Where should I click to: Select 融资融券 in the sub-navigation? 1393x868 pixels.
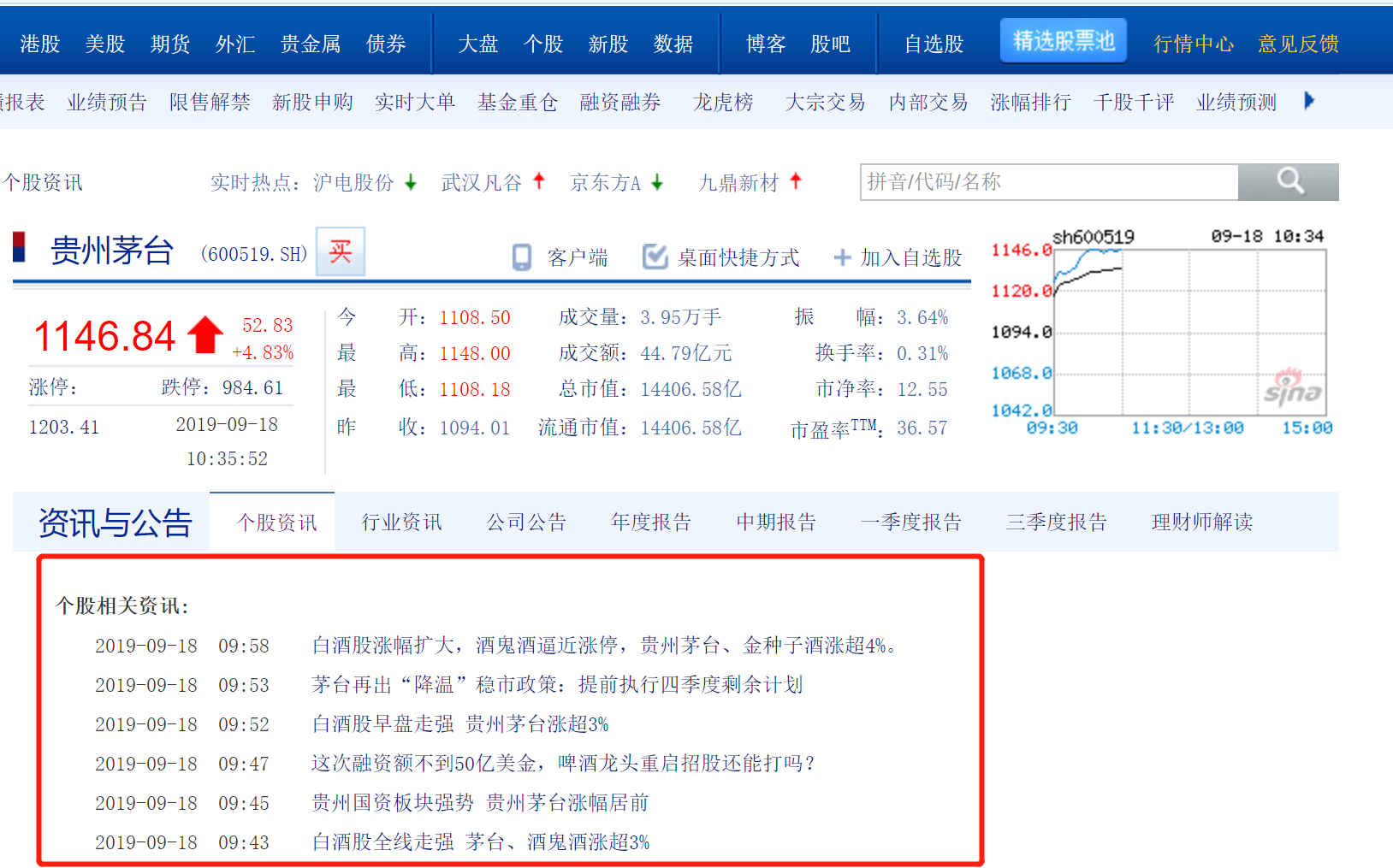click(620, 103)
